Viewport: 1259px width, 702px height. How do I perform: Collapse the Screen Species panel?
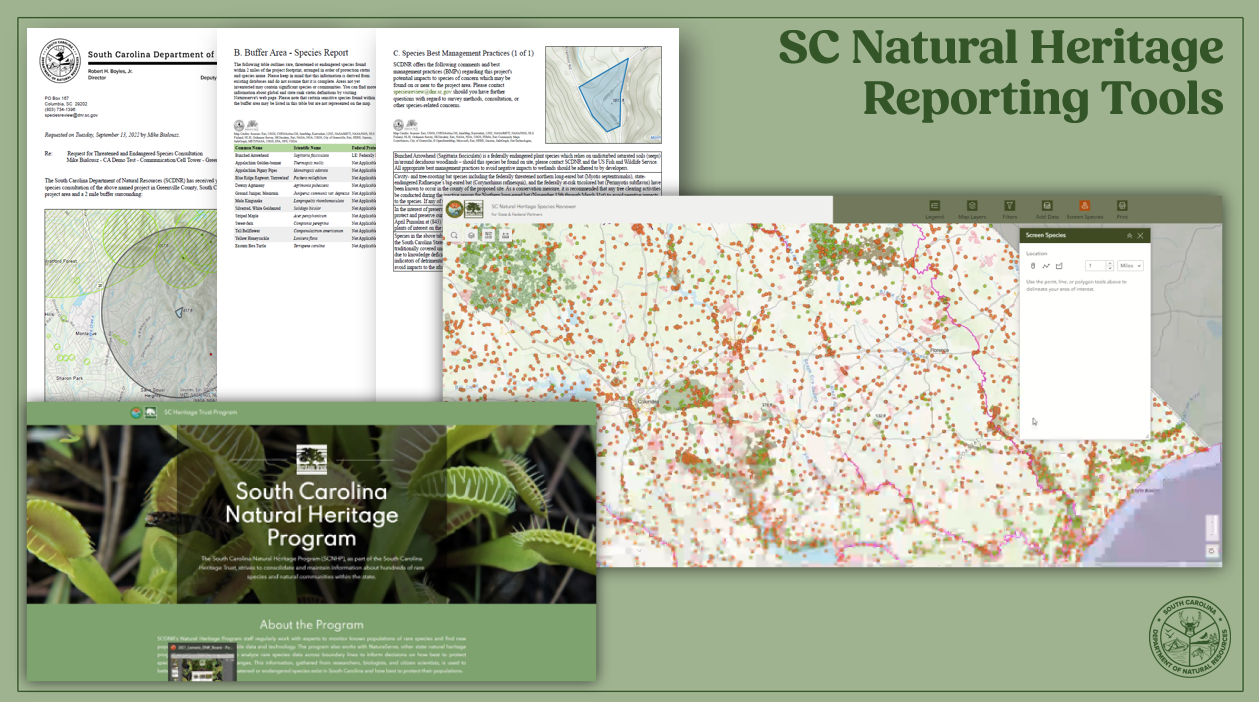[1129, 235]
